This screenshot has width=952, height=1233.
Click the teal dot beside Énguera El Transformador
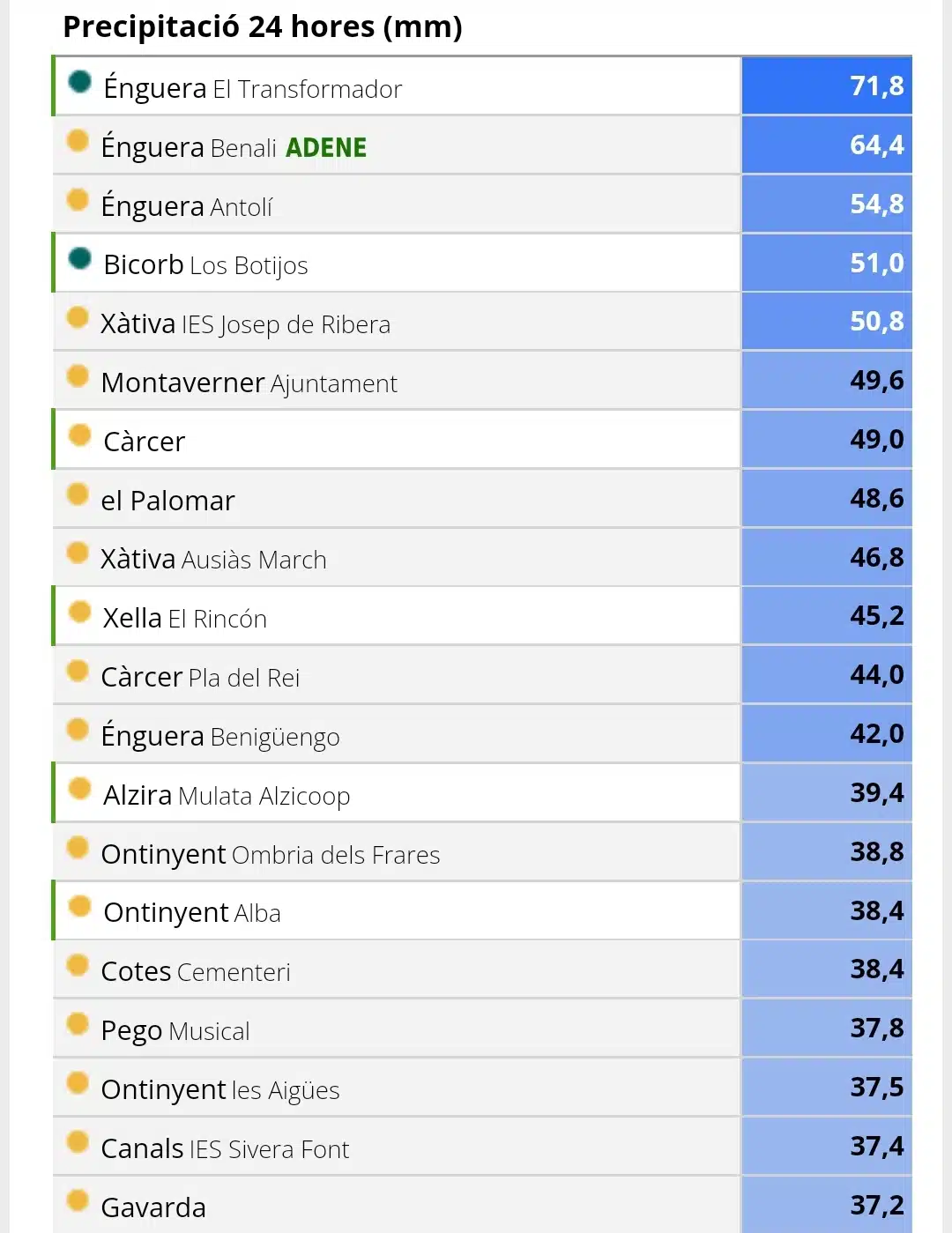point(80,82)
